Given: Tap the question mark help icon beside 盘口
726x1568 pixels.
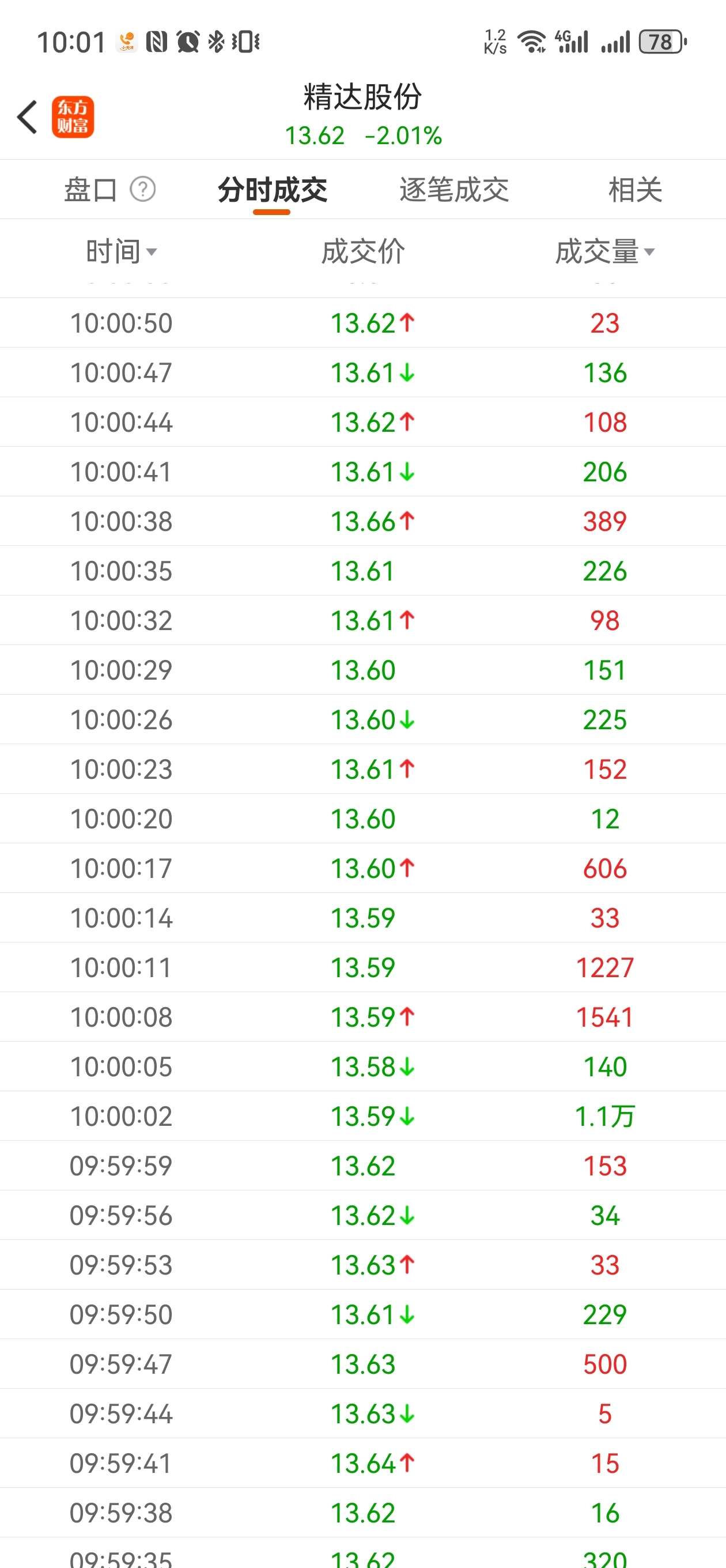Looking at the screenshot, I should pyautogui.click(x=143, y=189).
